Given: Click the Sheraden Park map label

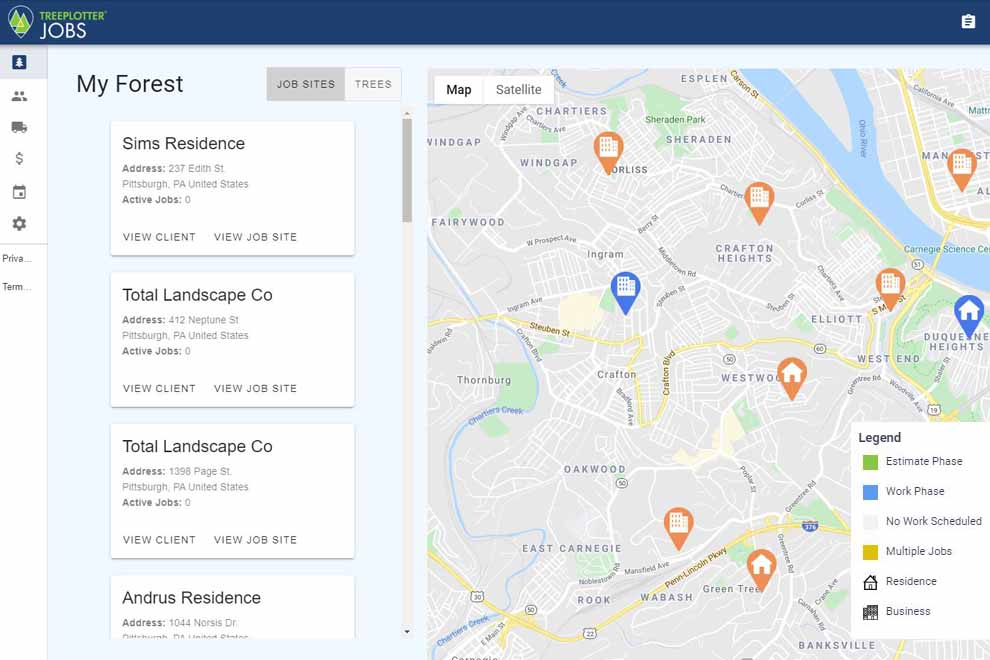Looking at the screenshot, I should (675, 119).
